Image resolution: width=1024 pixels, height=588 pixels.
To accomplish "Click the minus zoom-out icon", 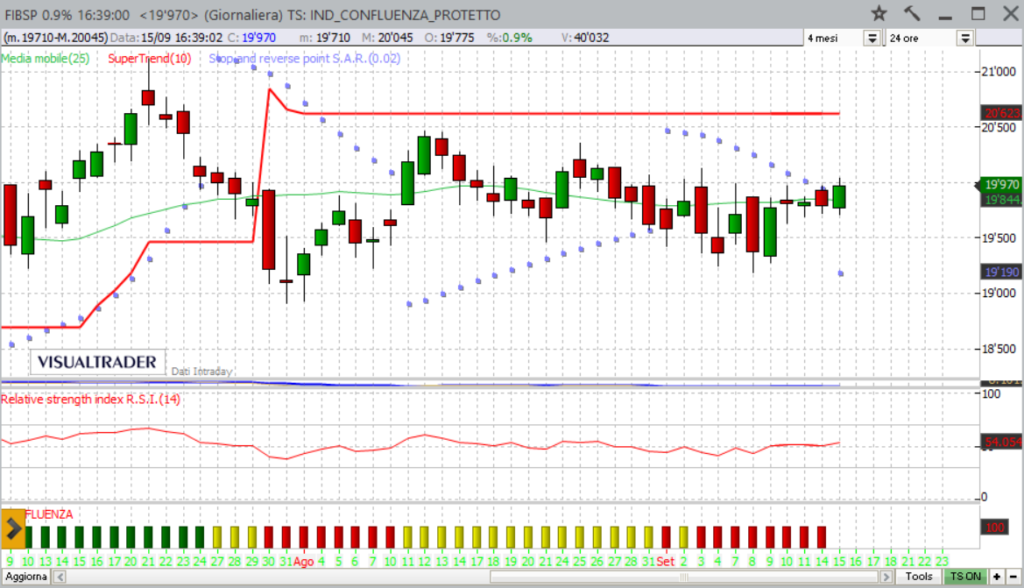I will (1013, 577).
